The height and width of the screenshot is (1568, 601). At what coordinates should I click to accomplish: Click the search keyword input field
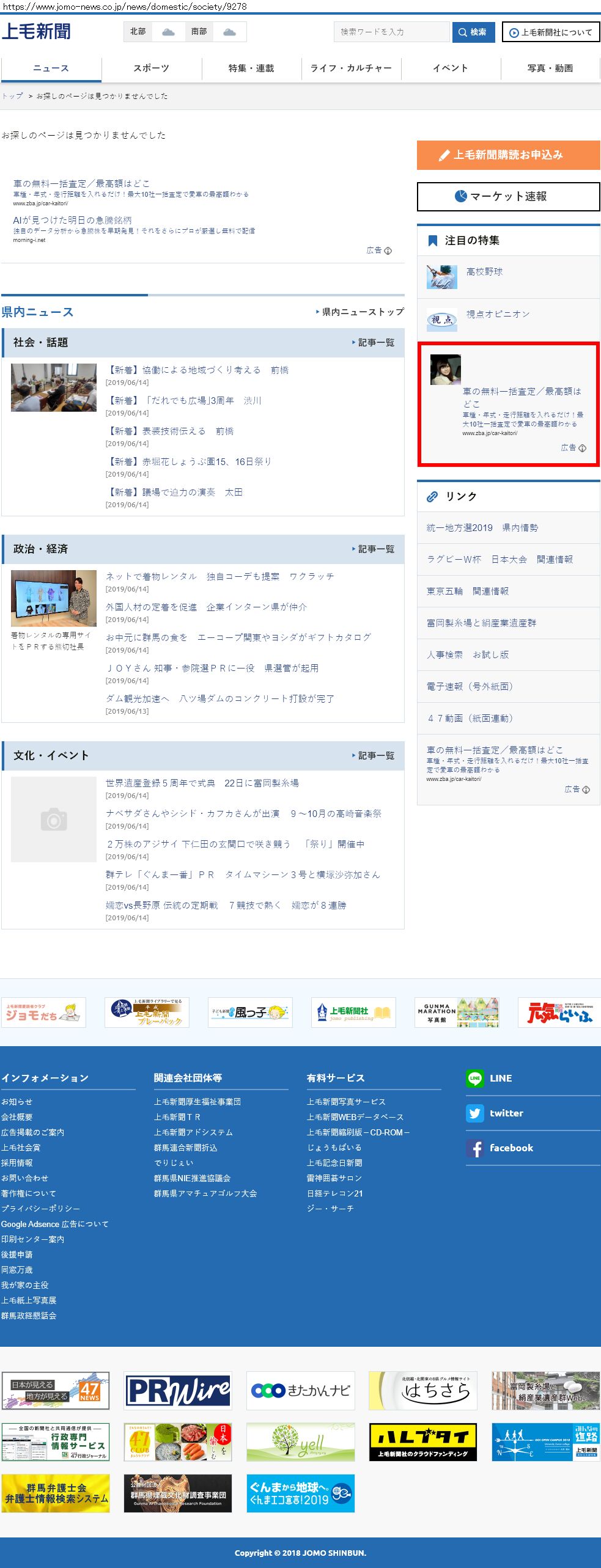click(391, 32)
